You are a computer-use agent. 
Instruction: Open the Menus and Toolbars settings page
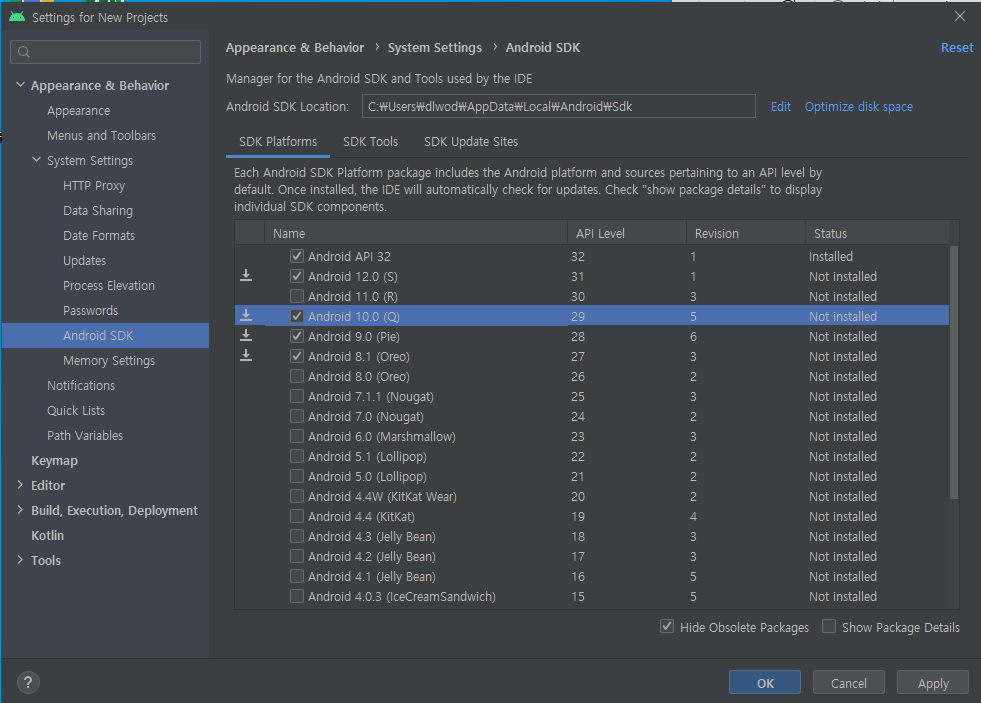[x=101, y=136]
